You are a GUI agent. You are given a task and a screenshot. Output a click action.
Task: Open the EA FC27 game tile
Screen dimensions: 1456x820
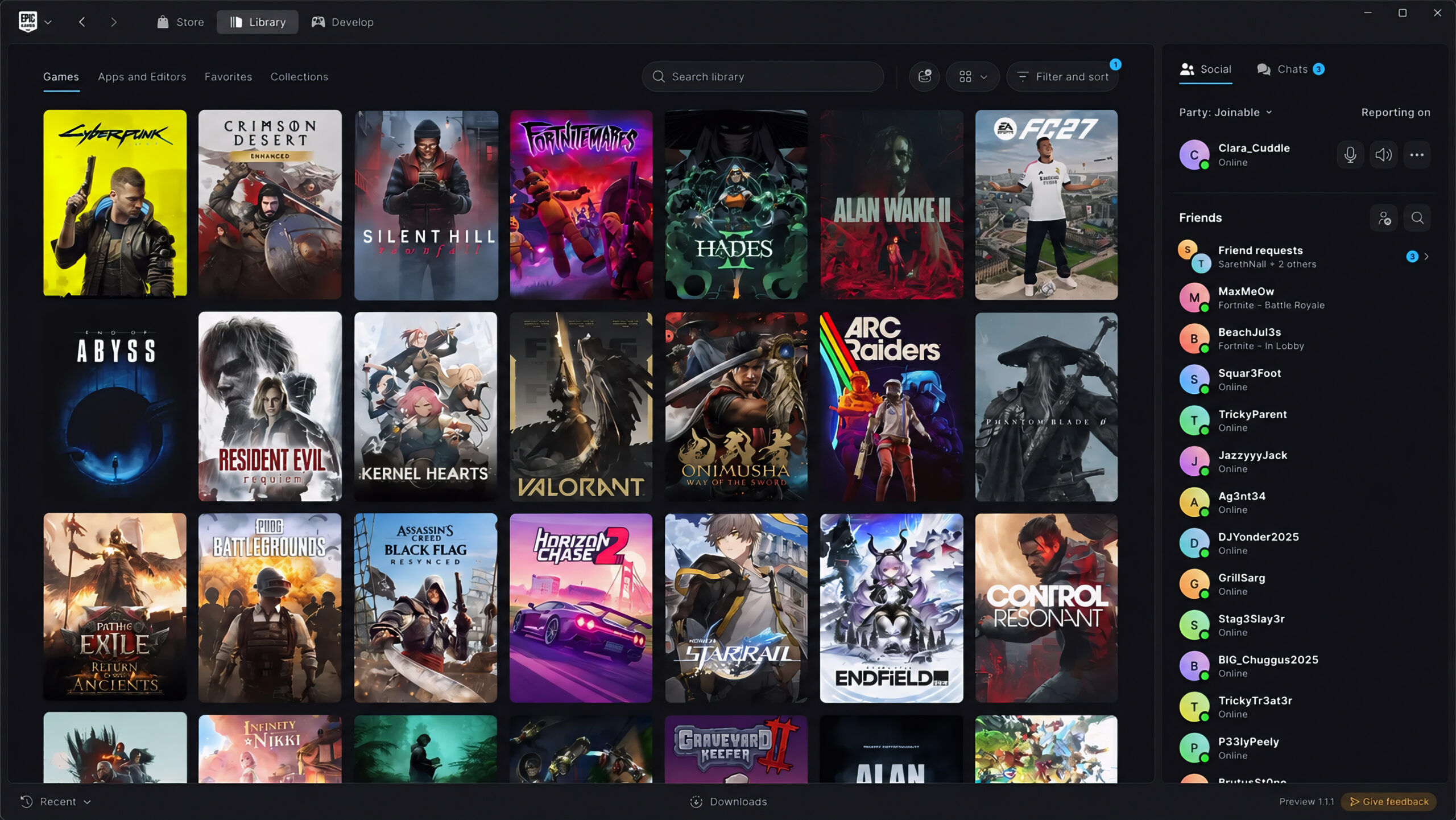[x=1046, y=204]
